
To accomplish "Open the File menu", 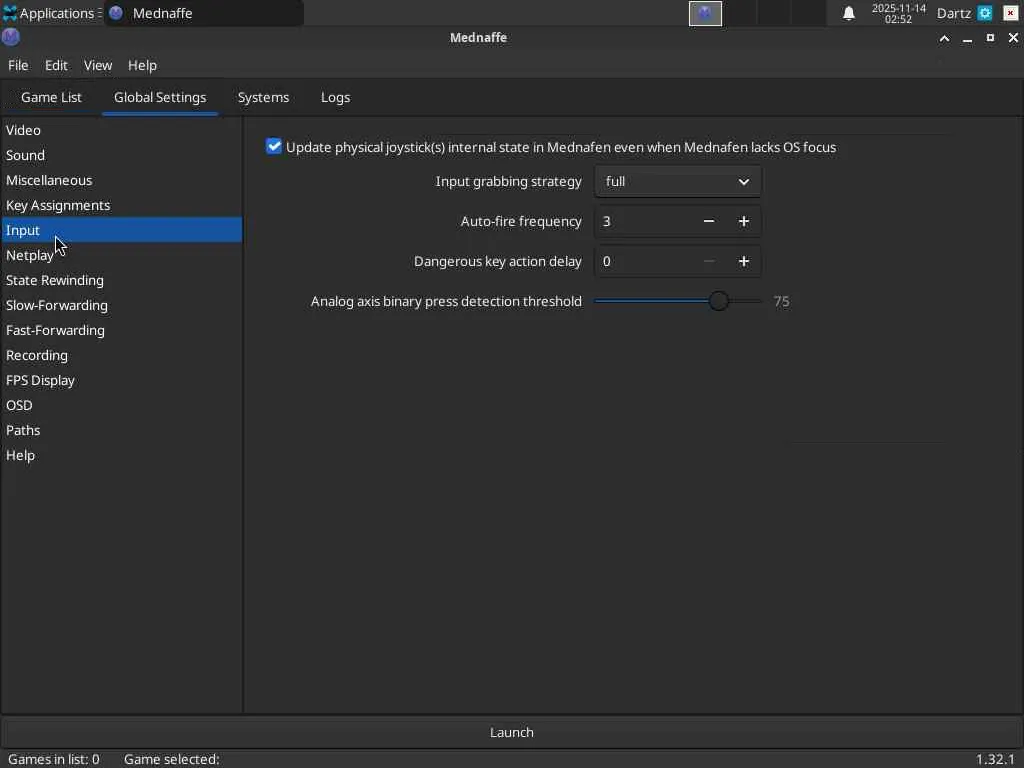I will tap(18, 65).
